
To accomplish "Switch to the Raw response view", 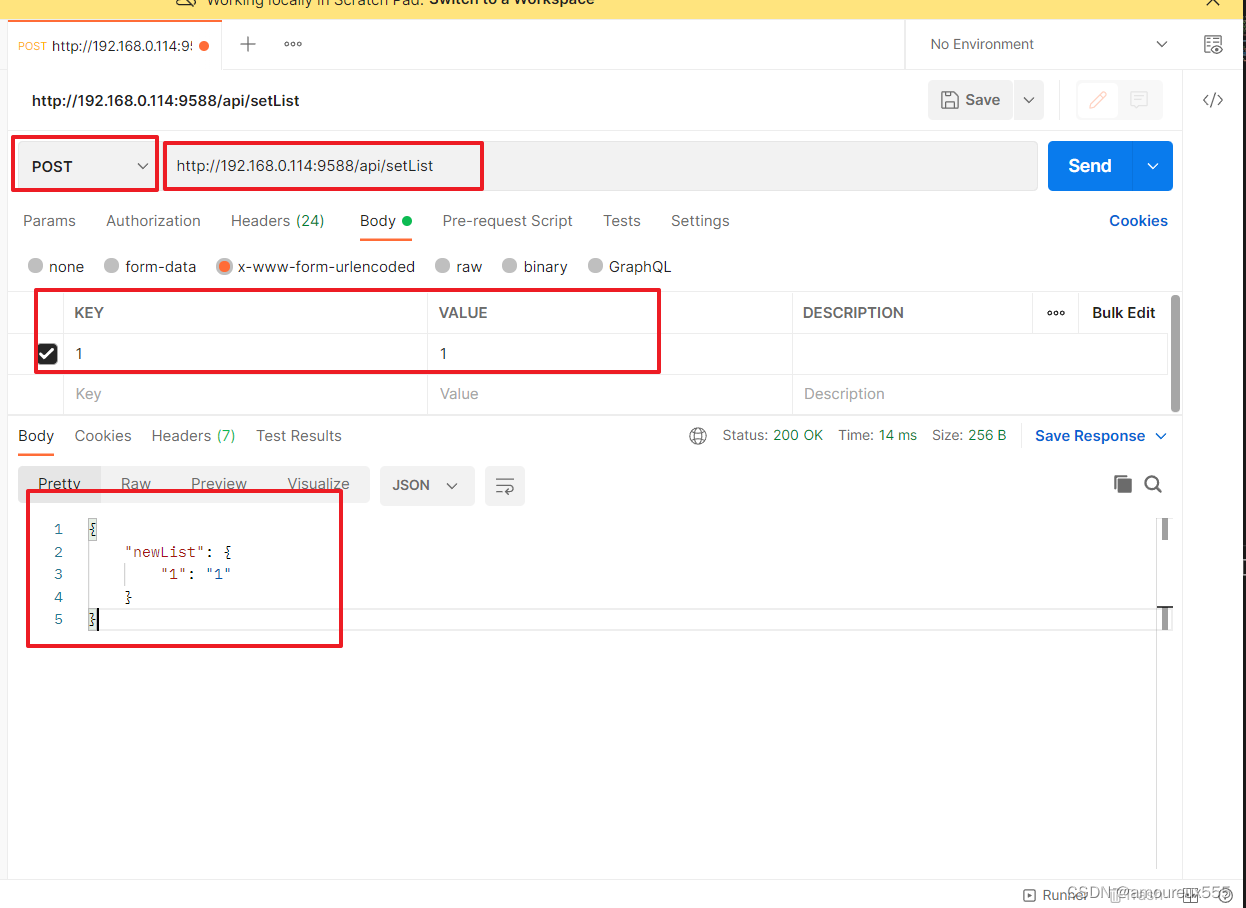I will (x=135, y=483).
